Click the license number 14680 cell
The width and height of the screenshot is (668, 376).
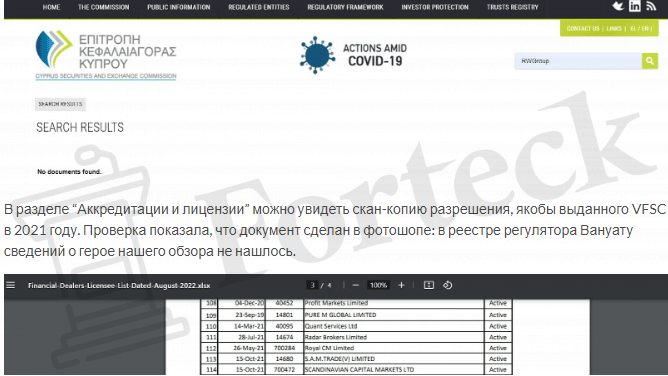pyautogui.click(x=284, y=359)
